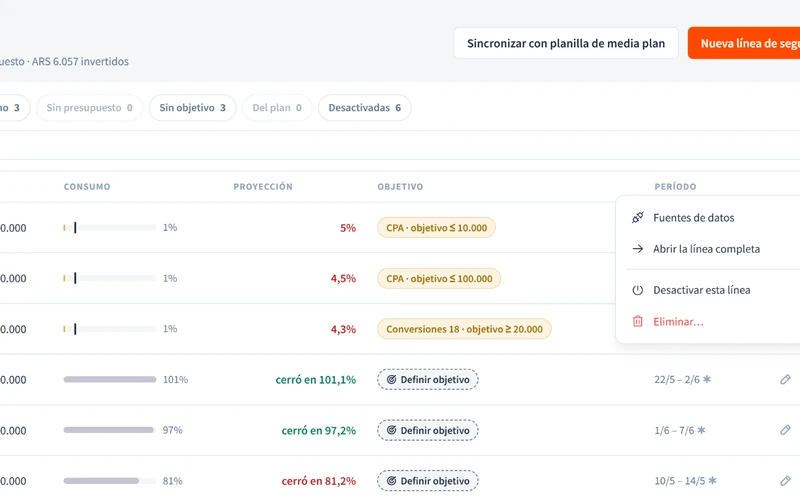Viewport: 800px width, 500px height.
Task: Click the arrow icon beside Abrir la línea completa
Action: pyautogui.click(x=638, y=249)
